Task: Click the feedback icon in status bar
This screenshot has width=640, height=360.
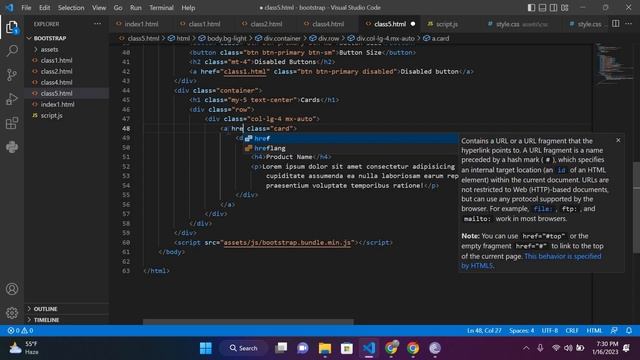Action: pos(614,331)
